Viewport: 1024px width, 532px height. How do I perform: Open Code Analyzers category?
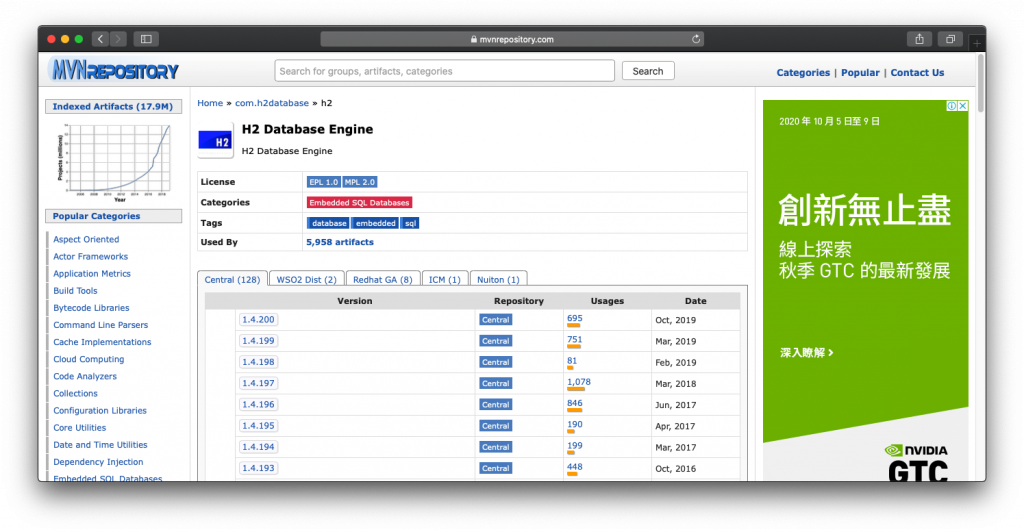[x=85, y=376]
